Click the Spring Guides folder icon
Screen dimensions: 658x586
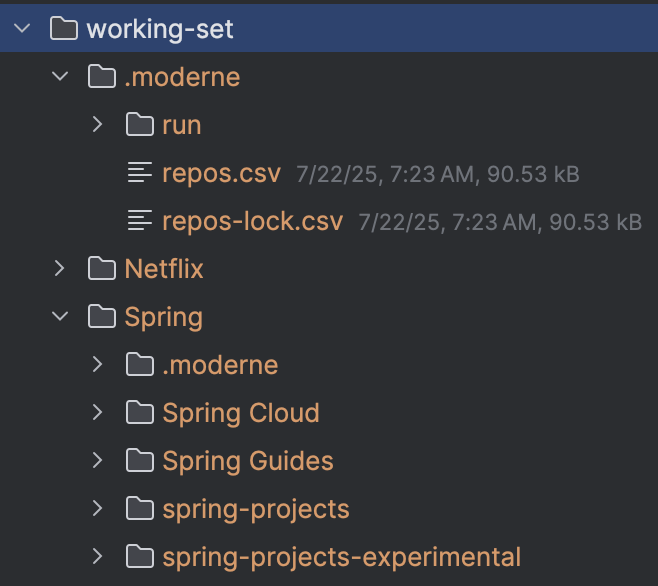(140, 460)
